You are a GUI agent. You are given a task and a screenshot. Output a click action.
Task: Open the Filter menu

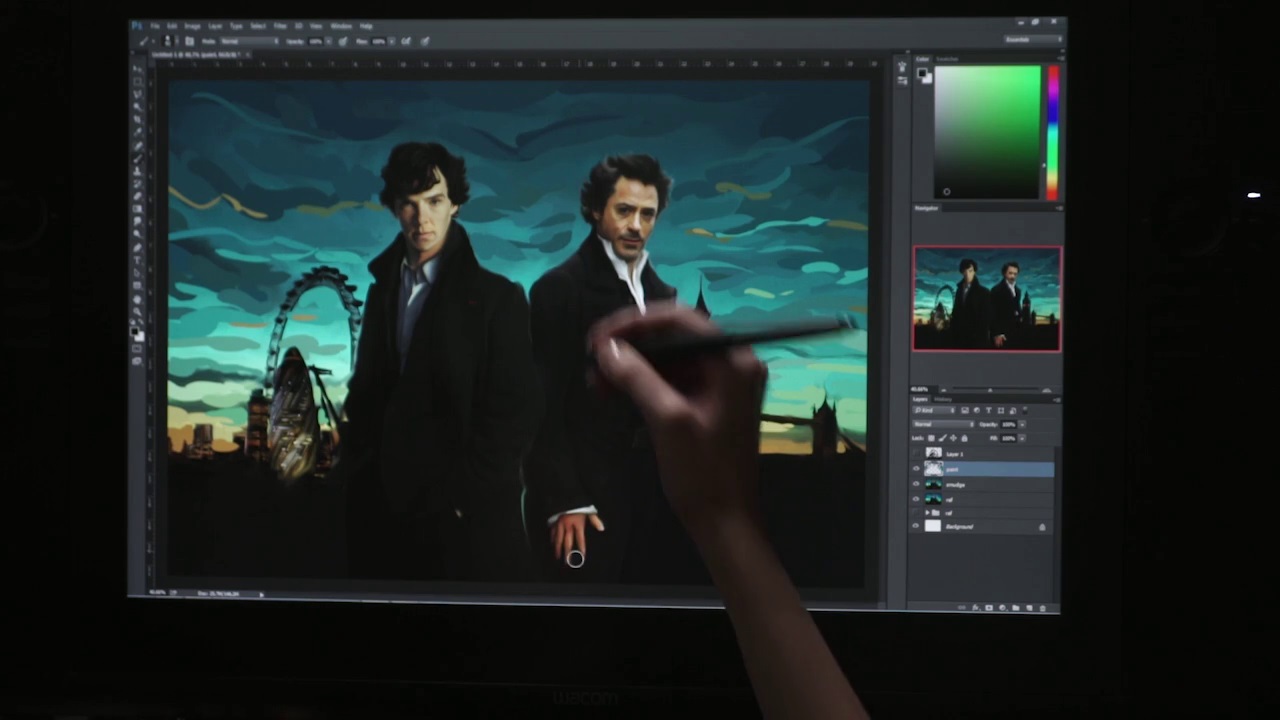tap(280, 26)
